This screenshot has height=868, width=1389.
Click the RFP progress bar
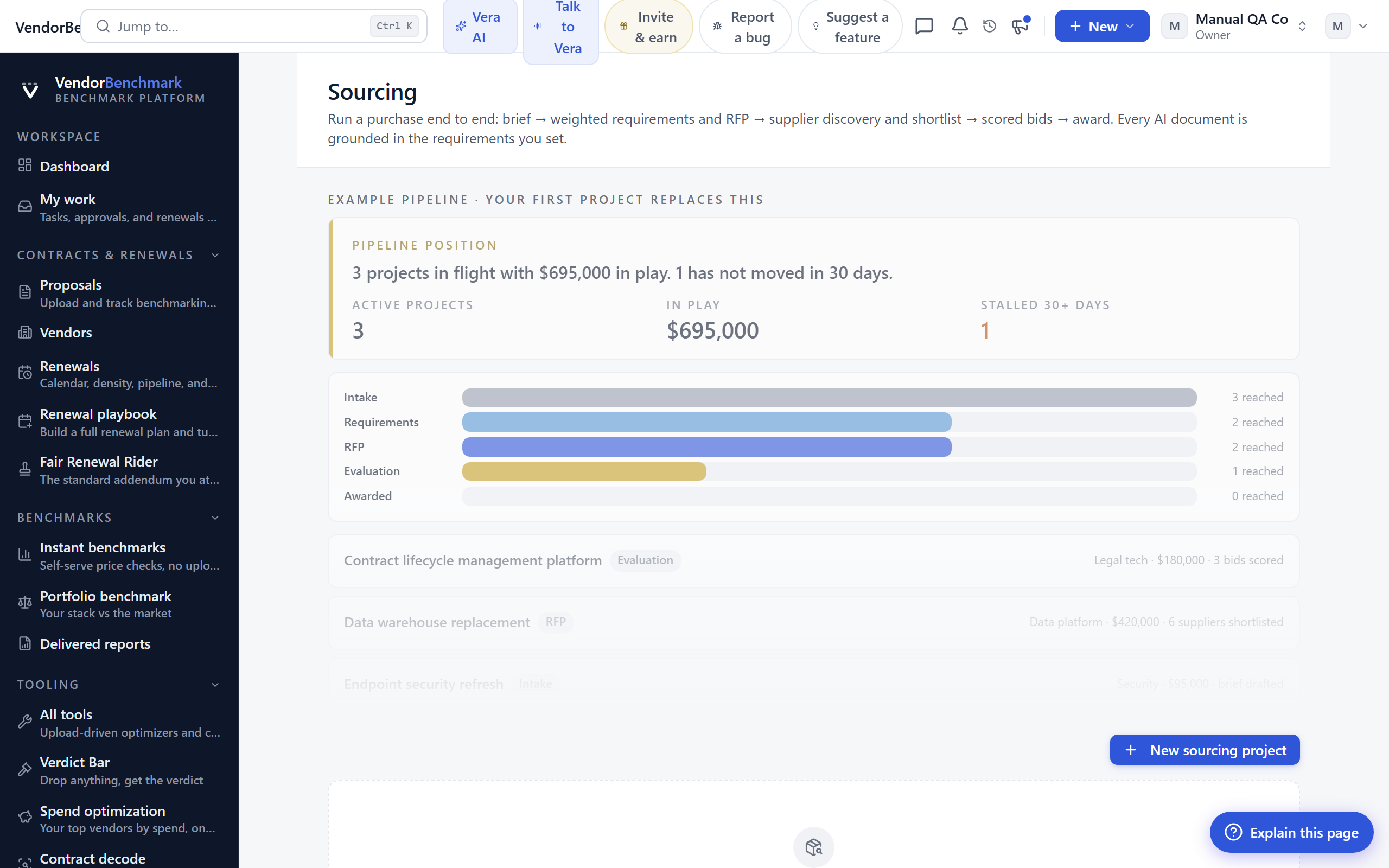coord(829,446)
